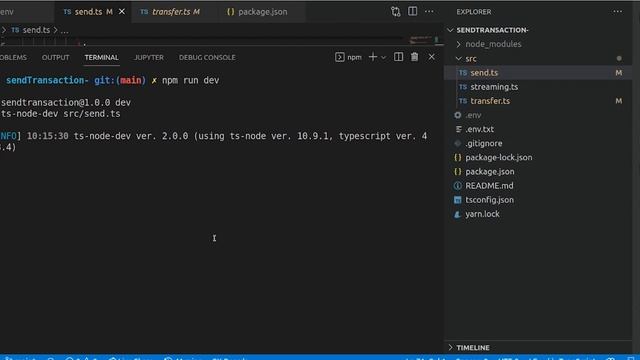Open tsconfig.json in the Explorer
The width and height of the screenshot is (640, 360).
pos(538,200)
